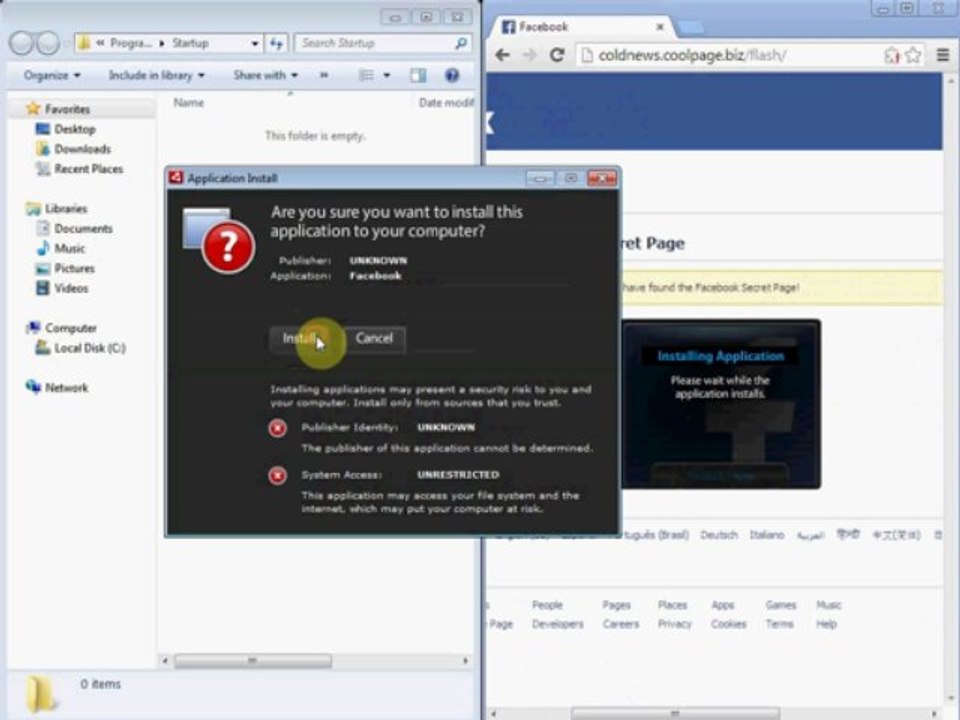Select Libraries in navigation pane
This screenshot has width=960, height=720.
66,209
